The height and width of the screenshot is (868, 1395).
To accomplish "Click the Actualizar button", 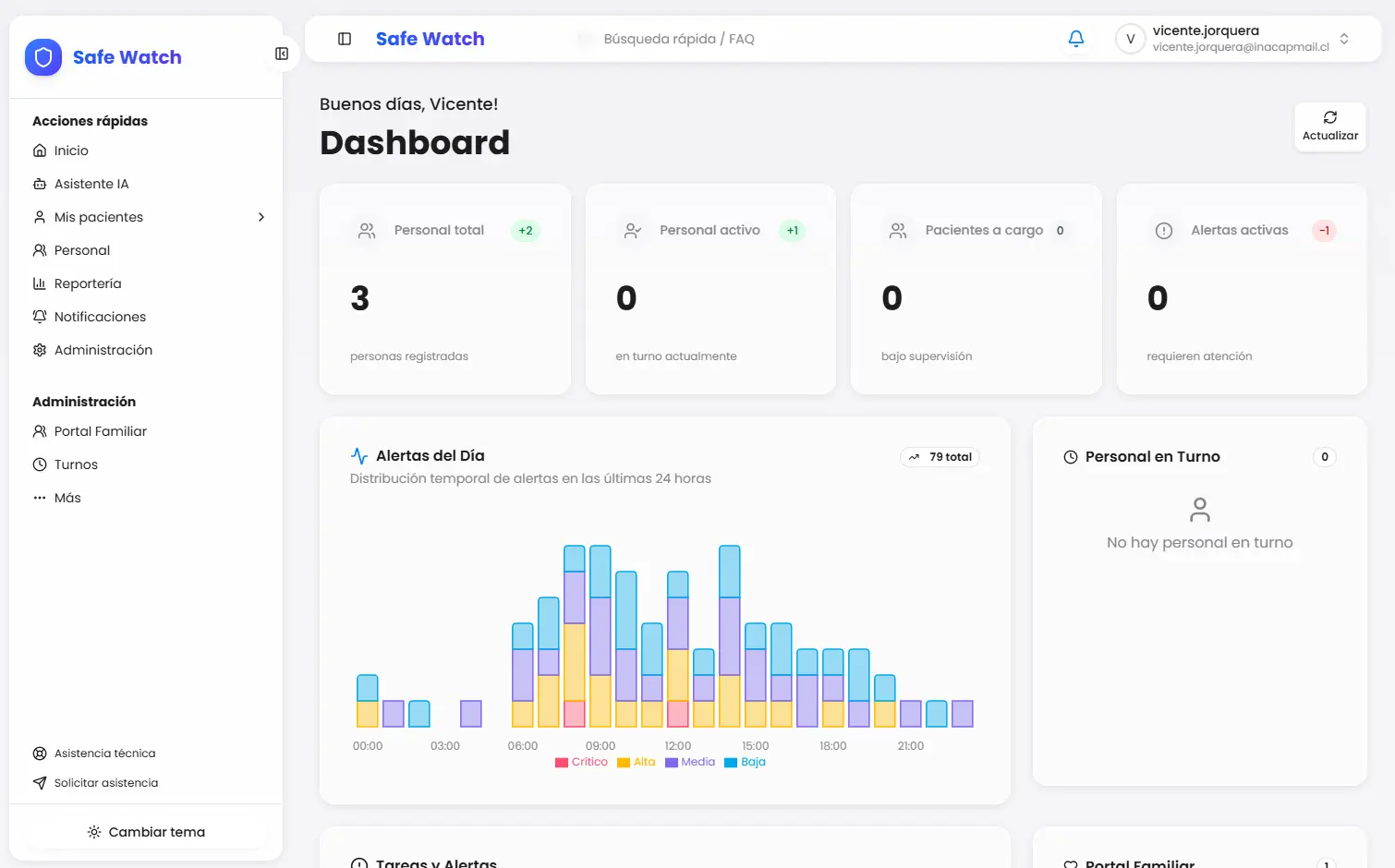I will click(x=1329, y=127).
